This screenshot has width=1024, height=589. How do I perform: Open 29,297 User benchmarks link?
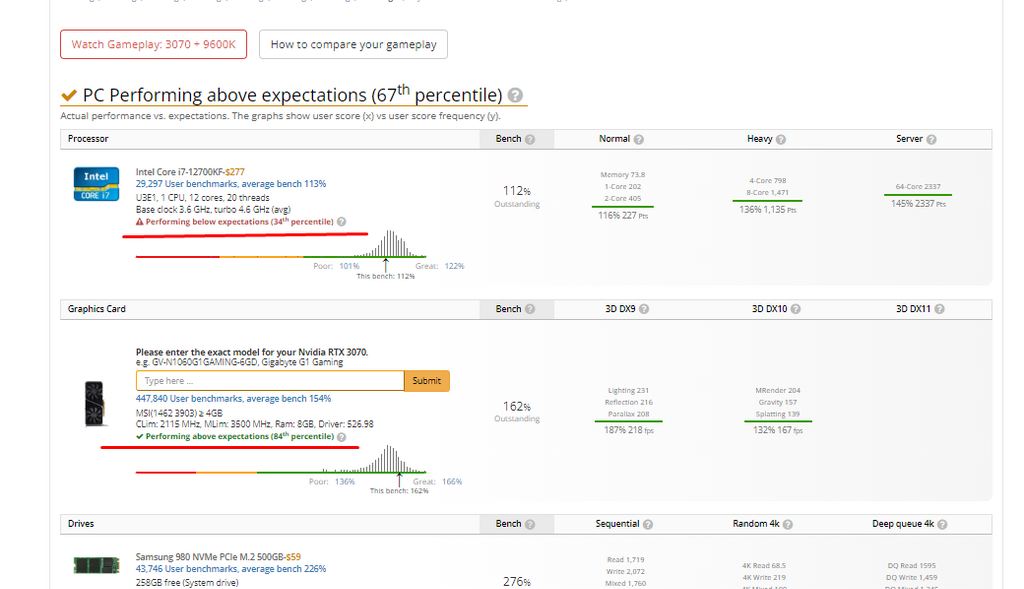click(x=231, y=184)
